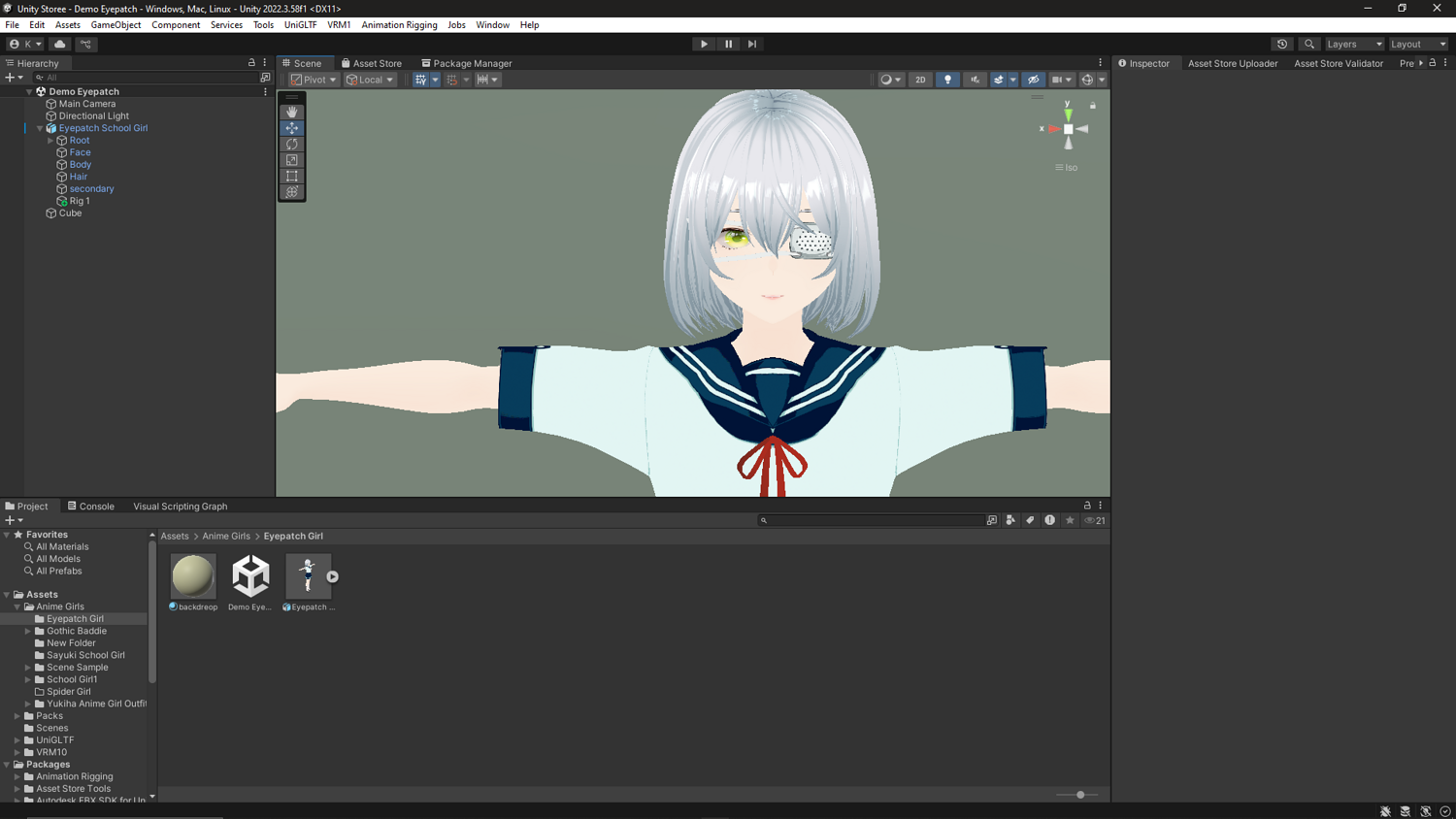This screenshot has width=1456, height=819.
Task: Select the Move tool in Scene toolbar
Action: (x=292, y=128)
